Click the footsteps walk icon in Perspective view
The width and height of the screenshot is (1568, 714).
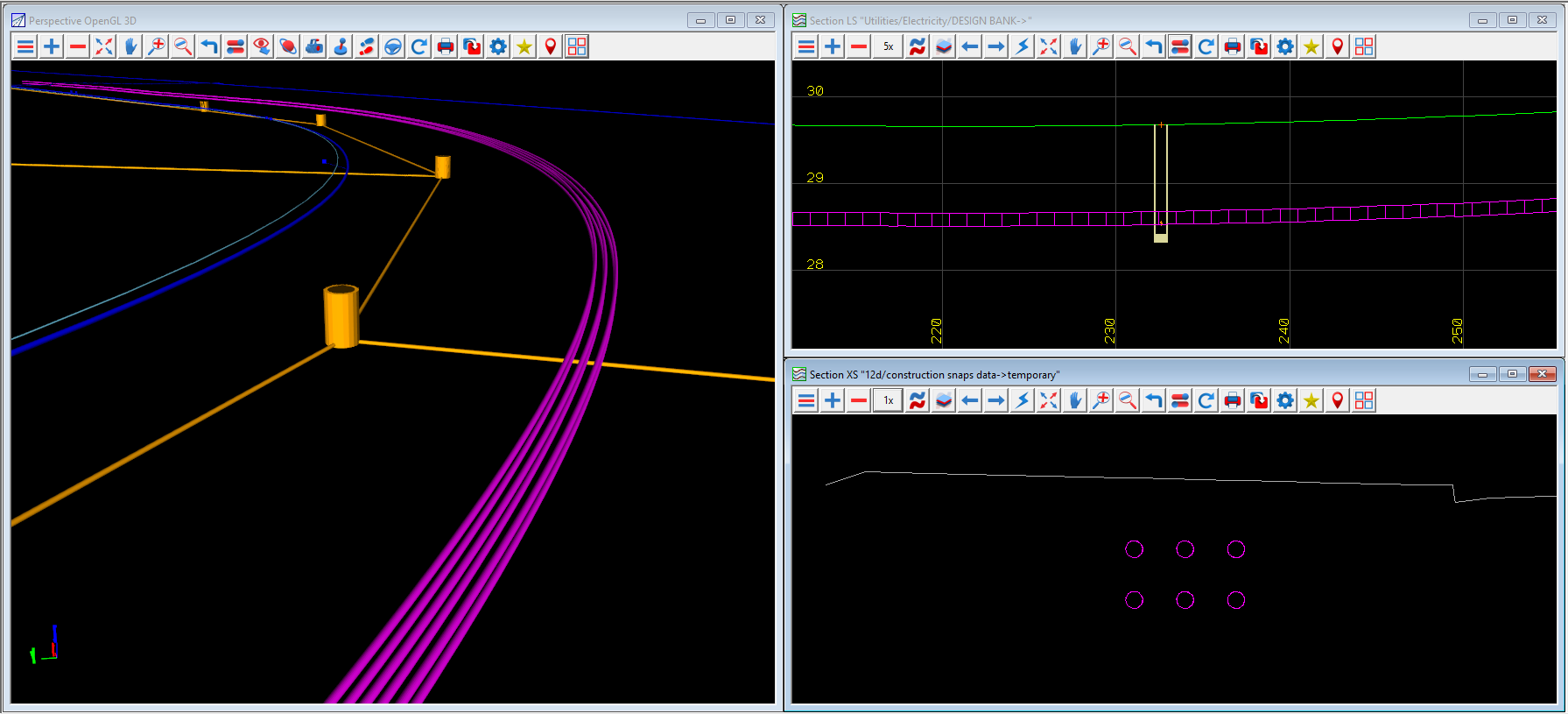367,46
